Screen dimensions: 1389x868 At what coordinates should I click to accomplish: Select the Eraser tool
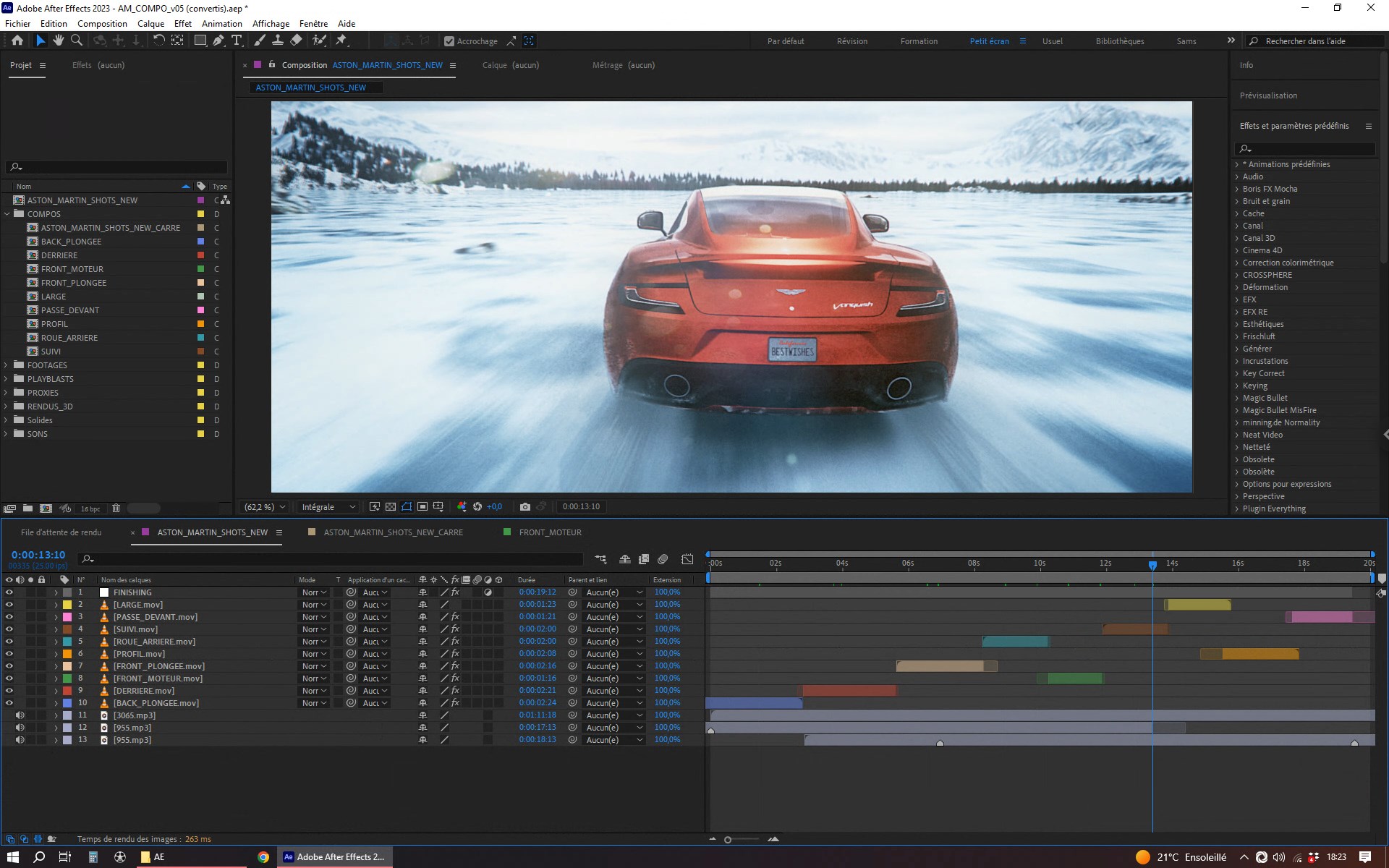click(x=296, y=41)
